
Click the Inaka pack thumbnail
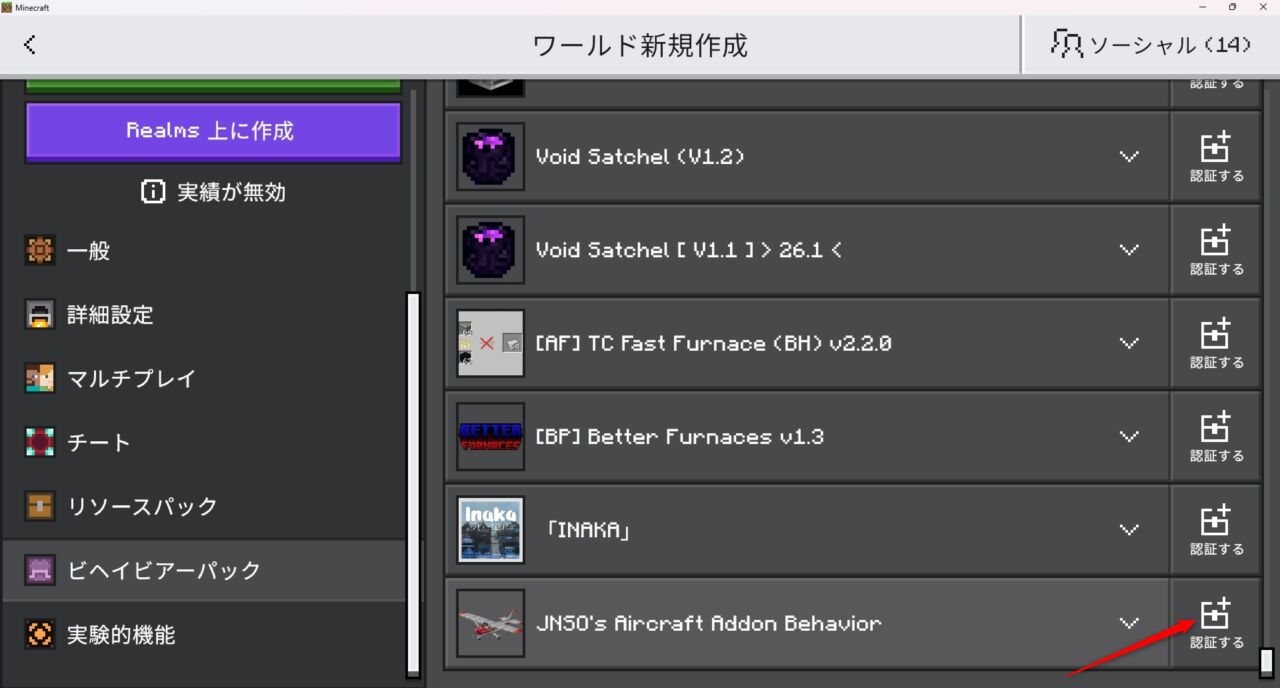(x=491, y=530)
